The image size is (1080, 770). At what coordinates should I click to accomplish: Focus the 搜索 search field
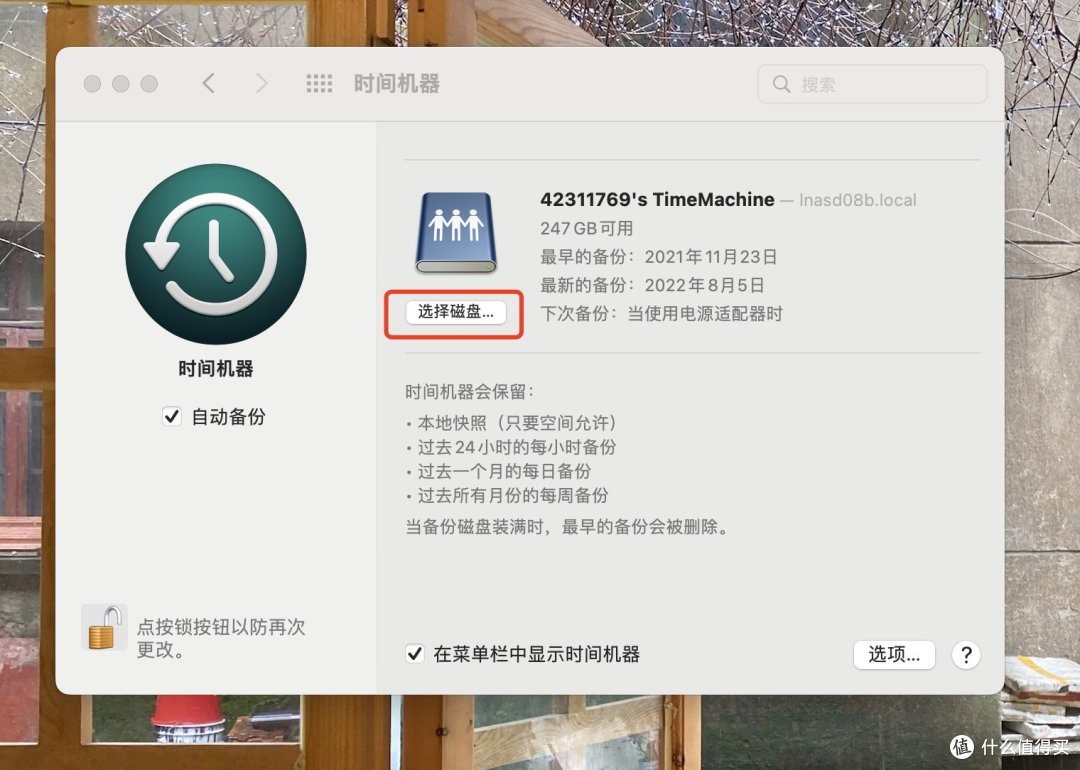872,84
